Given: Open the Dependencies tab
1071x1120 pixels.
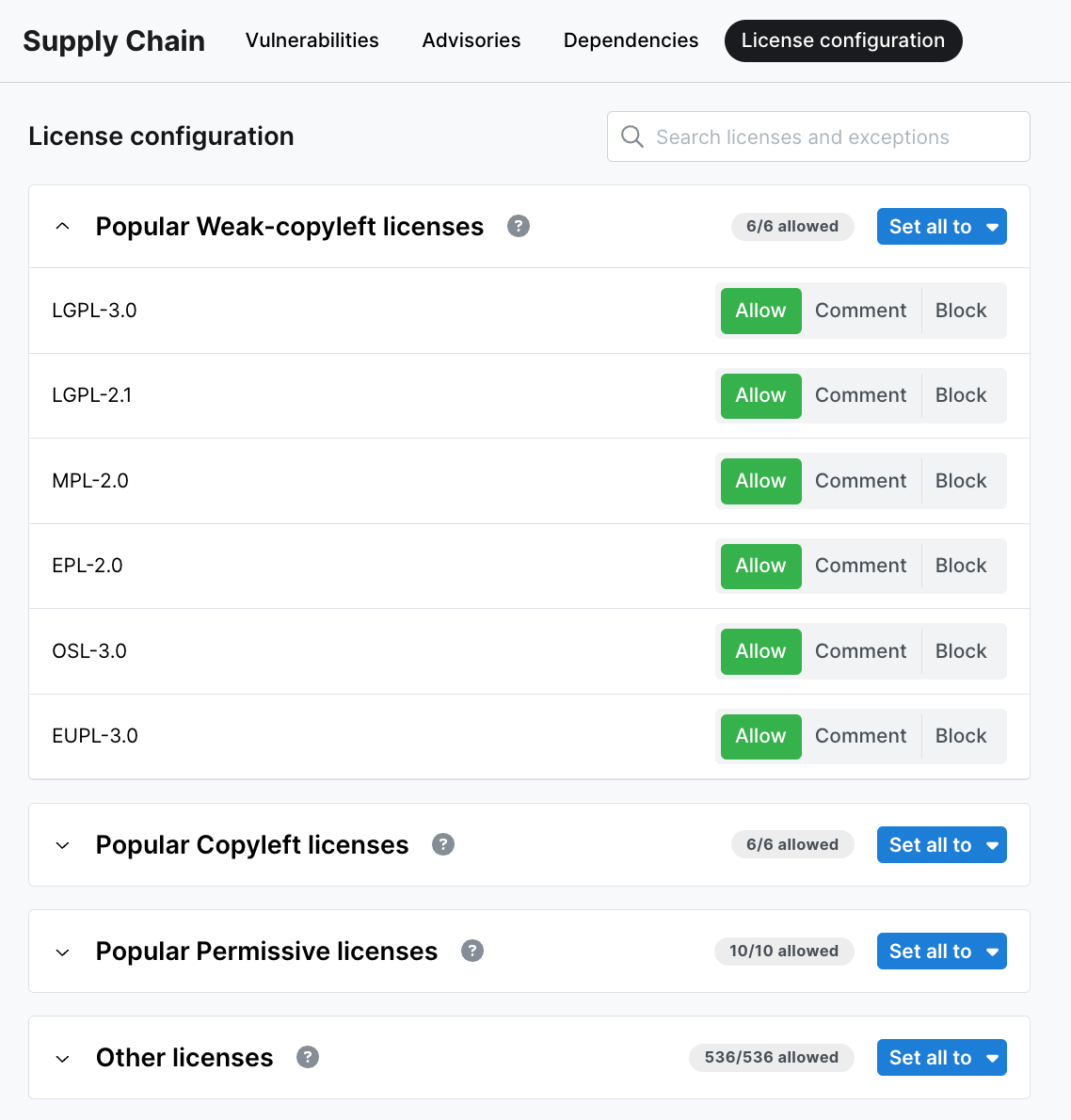Looking at the screenshot, I should (x=631, y=40).
